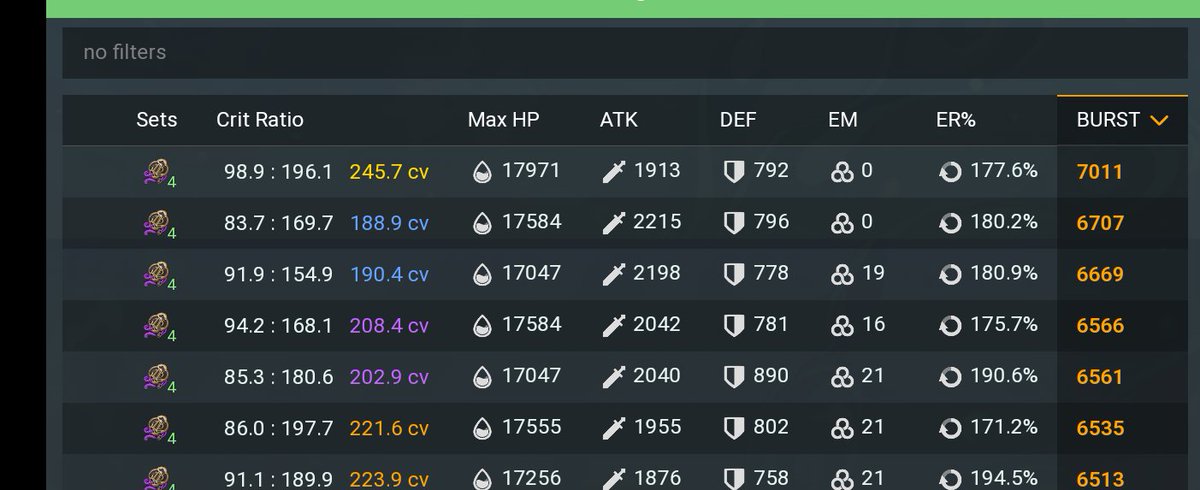Click the burst value 6561
Screen dimensions: 1200x490
[1100, 378]
